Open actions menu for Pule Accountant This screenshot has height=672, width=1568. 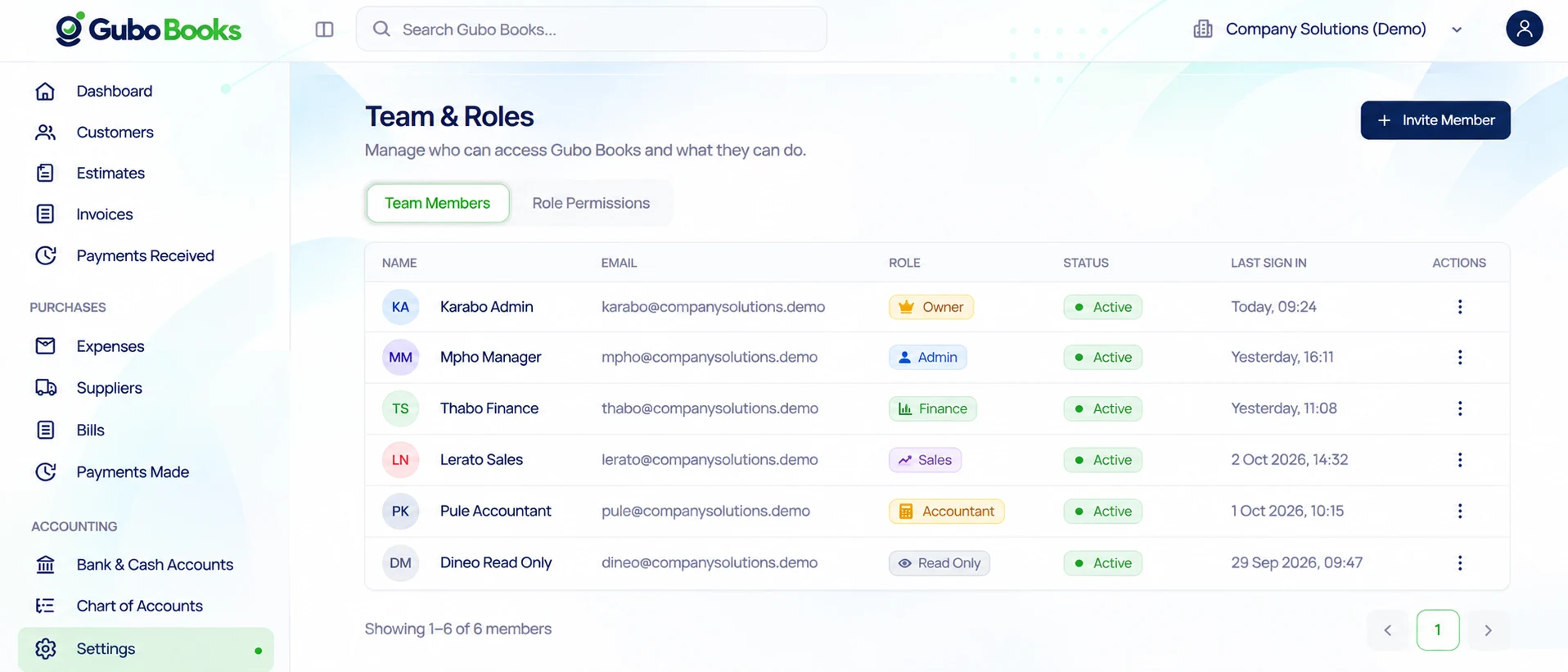pos(1459,511)
